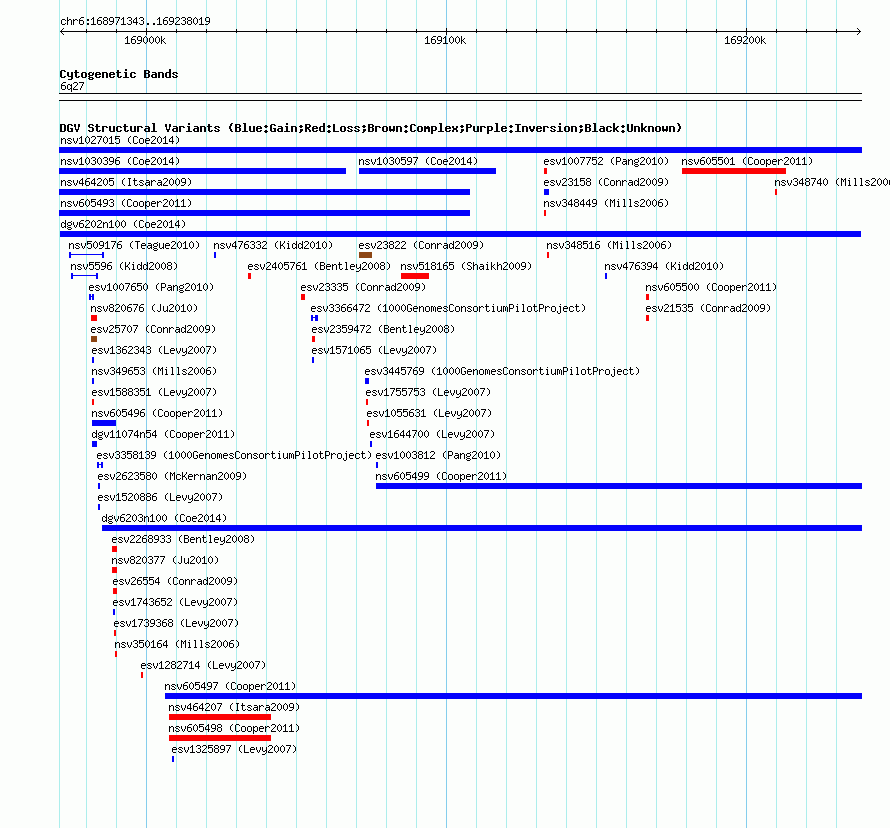
Task: Select the nsv5596 (Kidd2008) label
Action: 124,266
